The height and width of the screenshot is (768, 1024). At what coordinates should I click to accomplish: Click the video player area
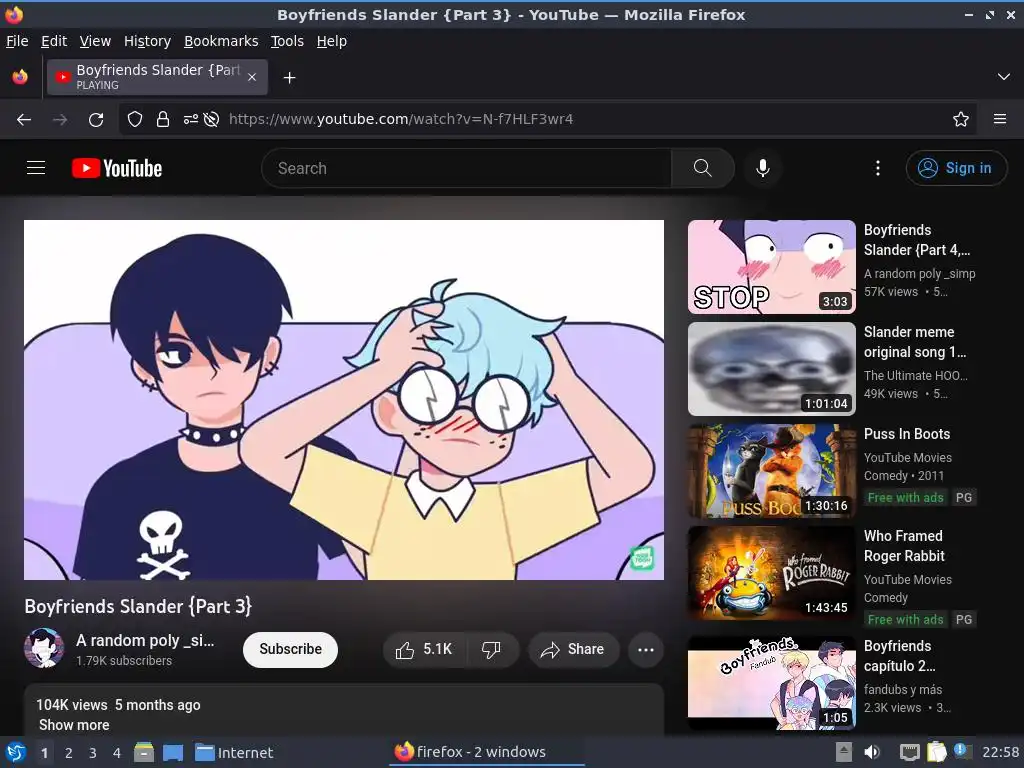click(x=344, y=400)
